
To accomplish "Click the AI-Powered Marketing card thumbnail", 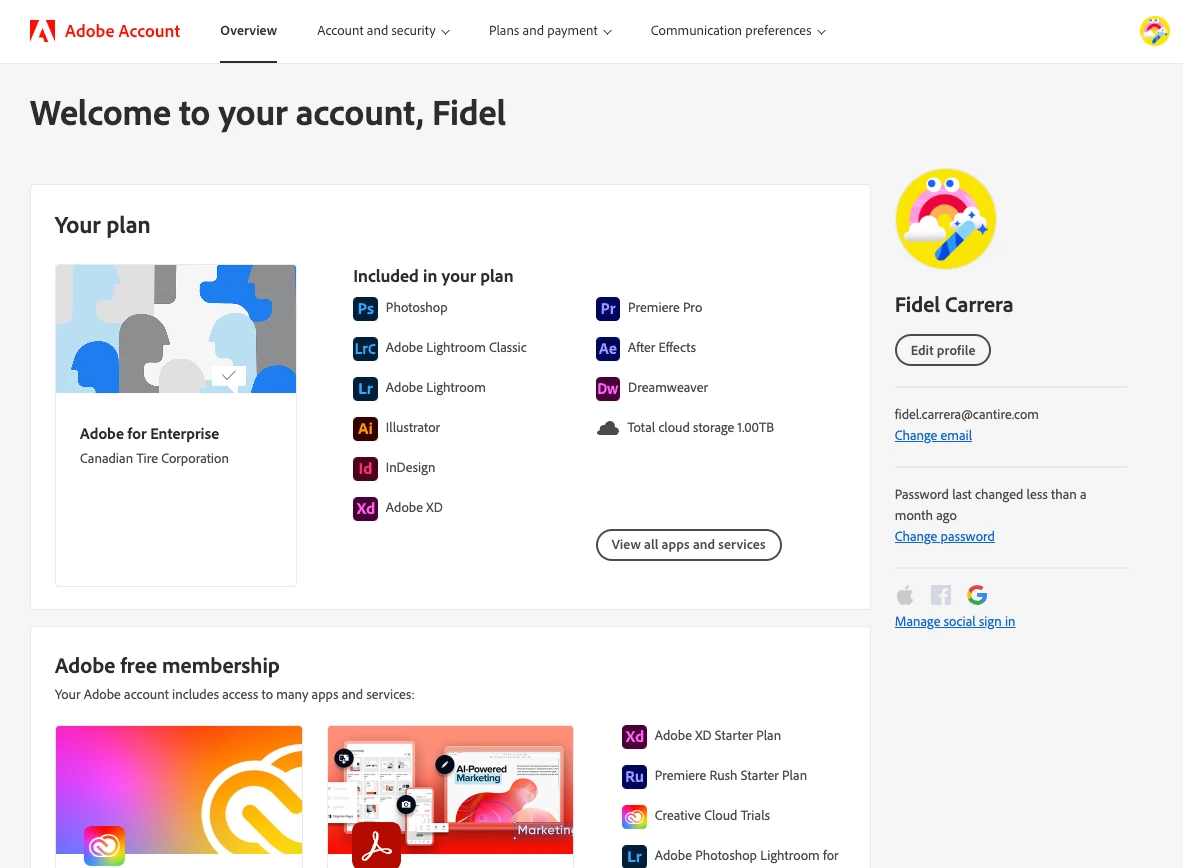I will [450, 790].
